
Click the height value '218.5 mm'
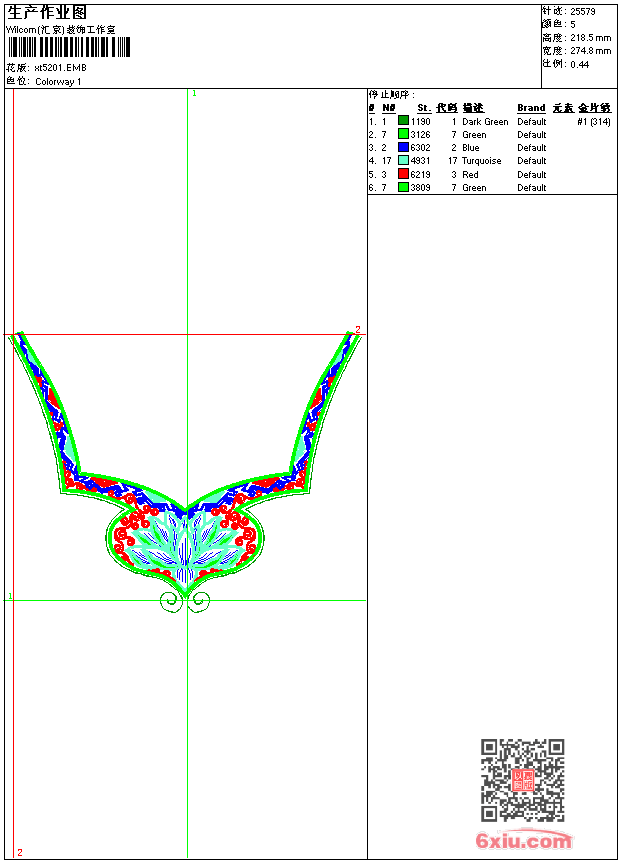tap(590, 38)
